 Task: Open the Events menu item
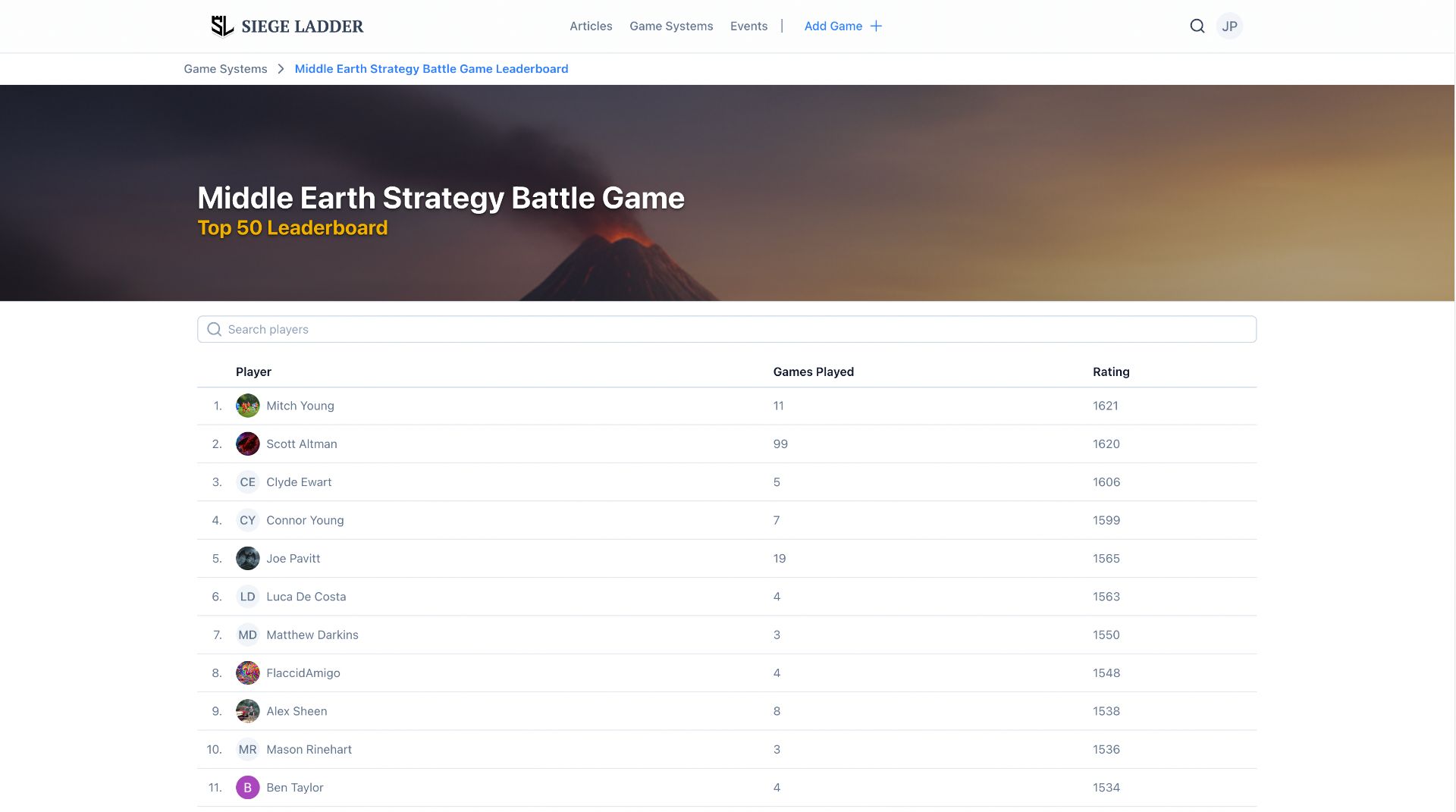coord(748,26)
